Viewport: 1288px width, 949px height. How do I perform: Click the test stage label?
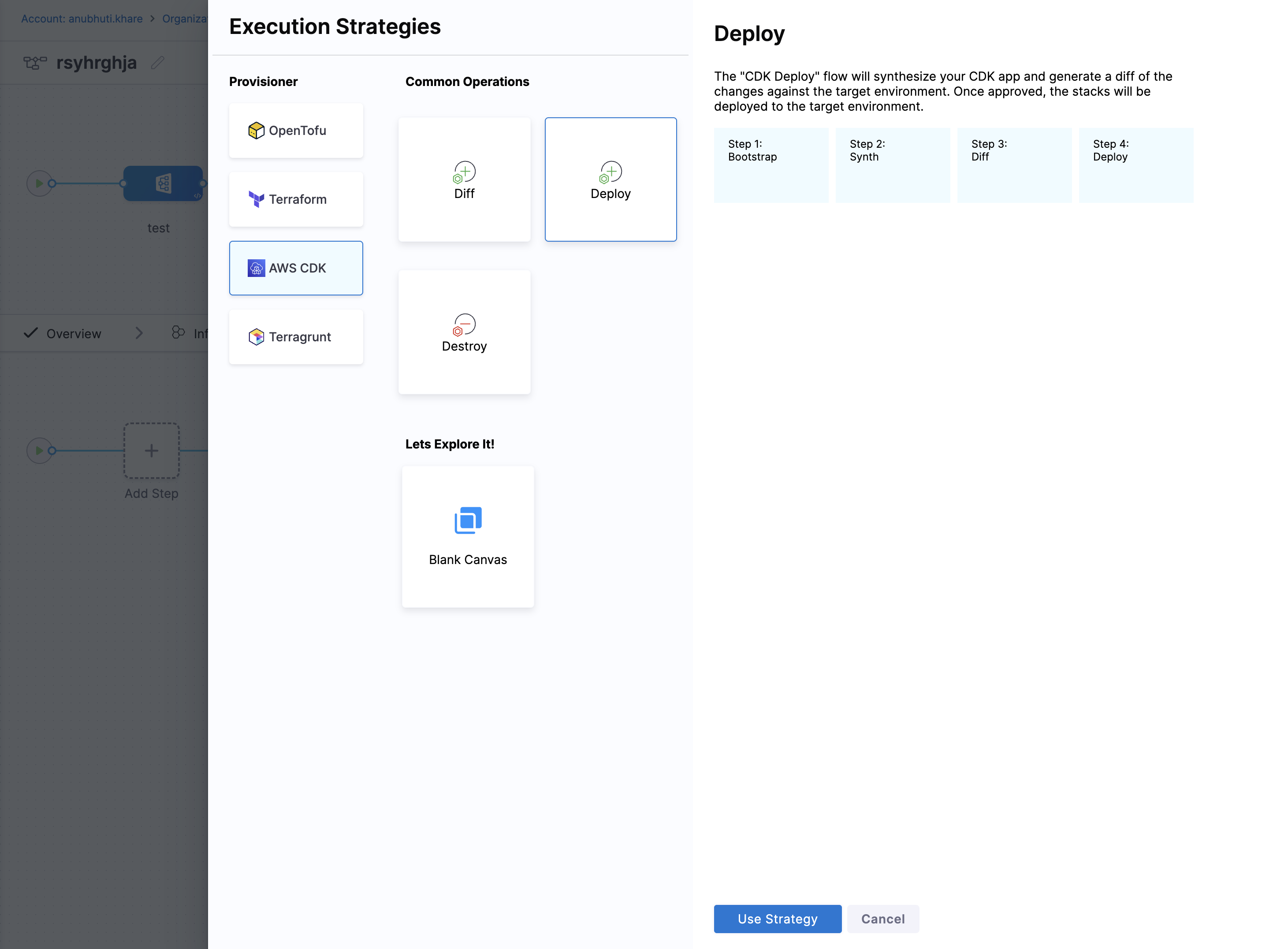click(159, 228)
